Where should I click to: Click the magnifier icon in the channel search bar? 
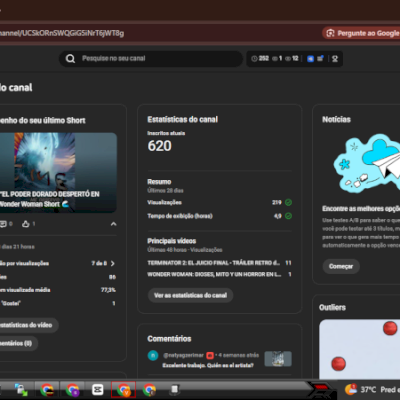click(70, 59)
